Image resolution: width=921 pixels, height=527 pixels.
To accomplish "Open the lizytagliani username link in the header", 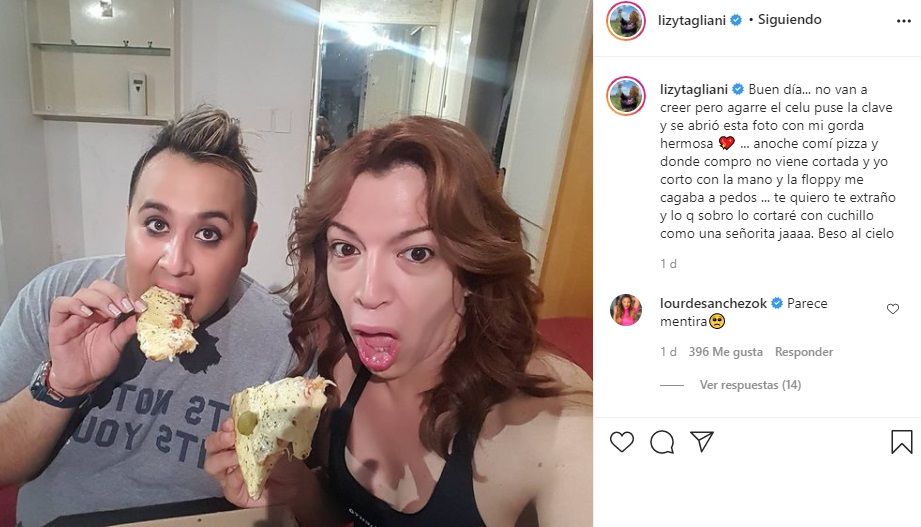I will pyautogui.click(x=692, y=20).
